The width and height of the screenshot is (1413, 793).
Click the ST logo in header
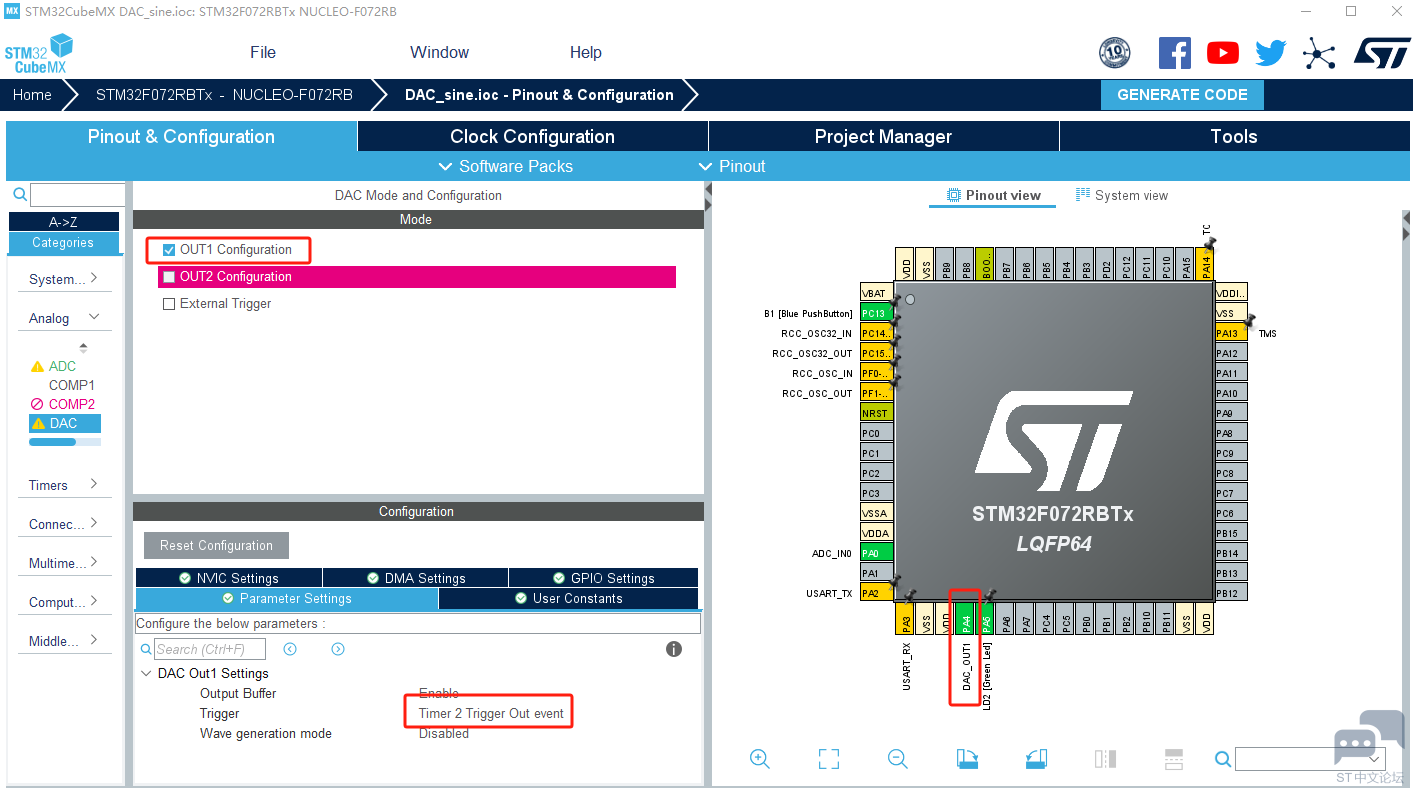pos(1382,53)
